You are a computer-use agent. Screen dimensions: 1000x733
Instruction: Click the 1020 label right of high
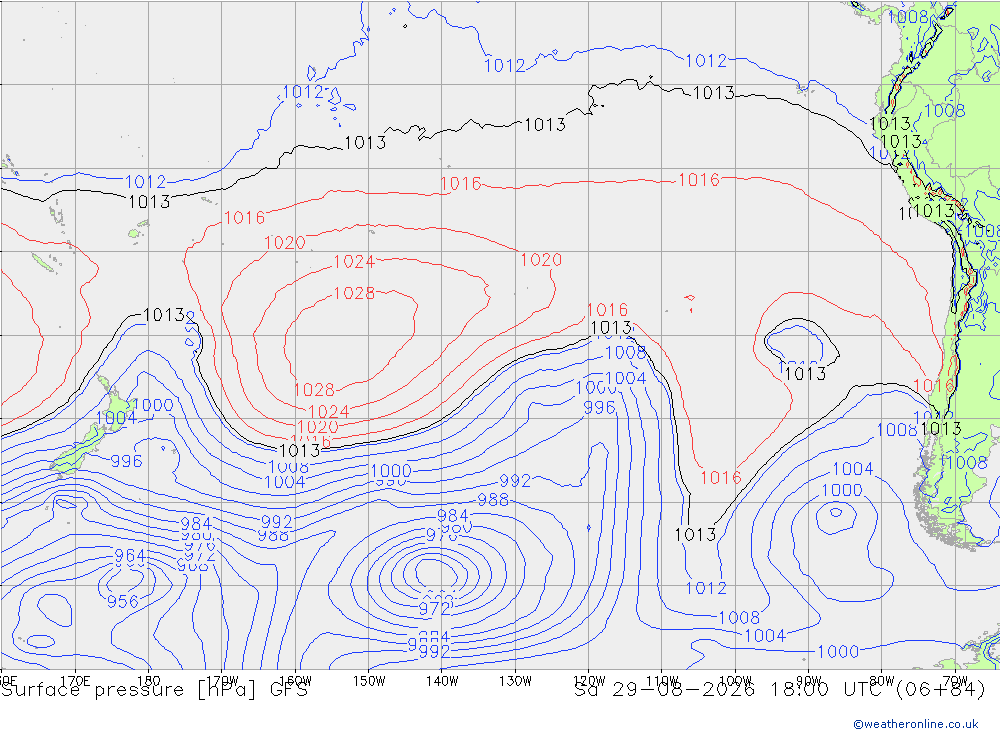coord(541,260)
